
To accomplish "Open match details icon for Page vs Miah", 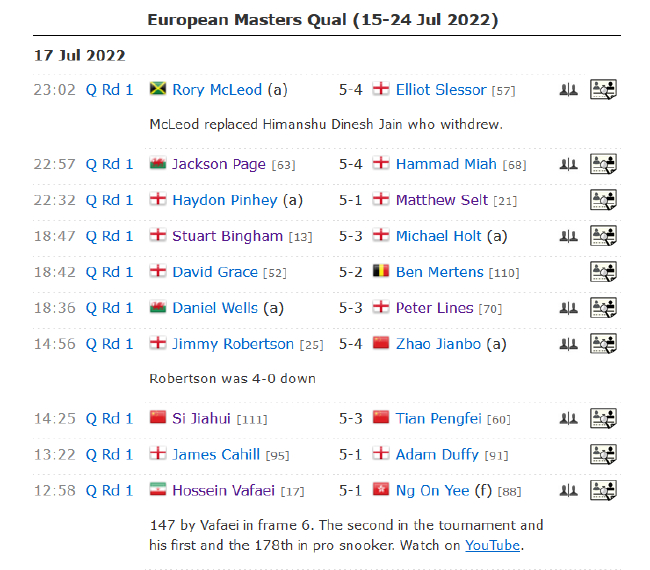I will point(603,164).
